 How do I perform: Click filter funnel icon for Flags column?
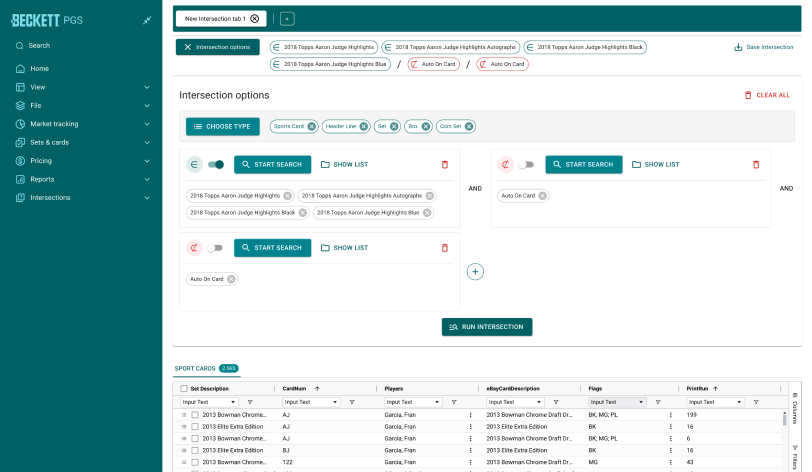658,403
